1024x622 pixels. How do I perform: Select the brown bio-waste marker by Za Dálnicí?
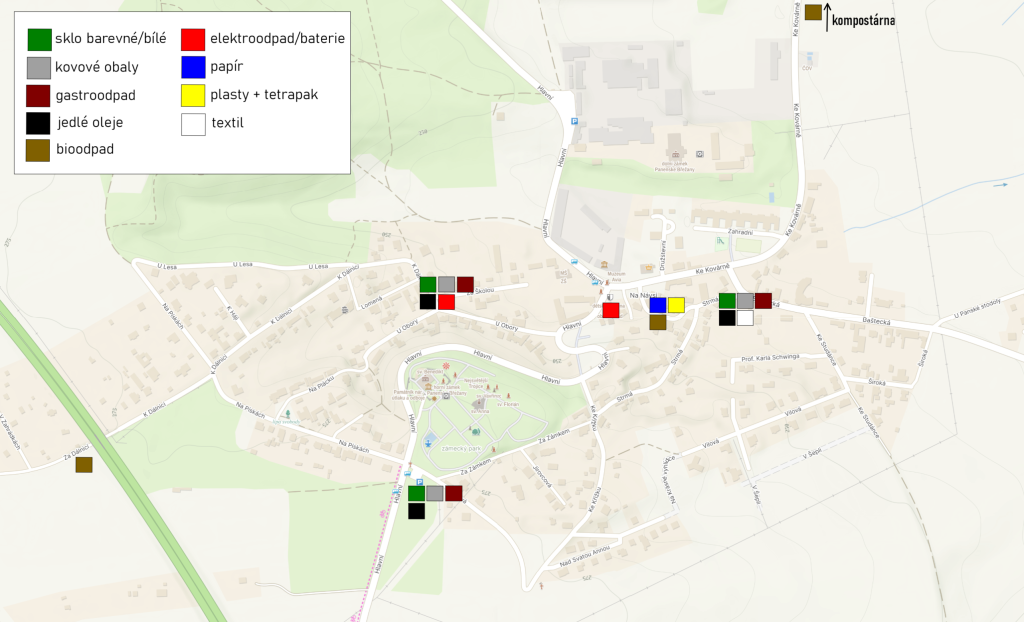[x=84, y=464]
